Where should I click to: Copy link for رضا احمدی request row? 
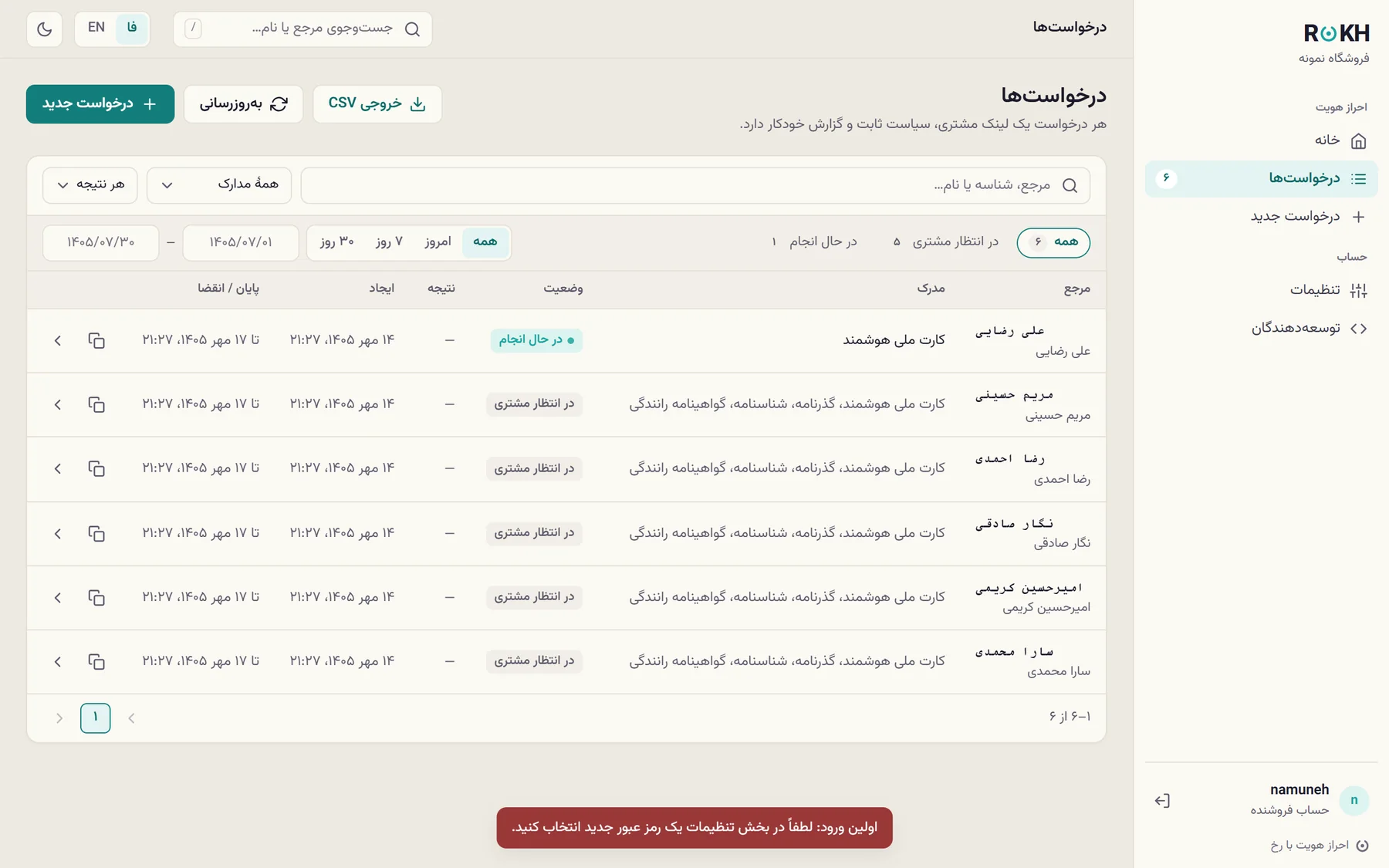[x=96, y=468]
